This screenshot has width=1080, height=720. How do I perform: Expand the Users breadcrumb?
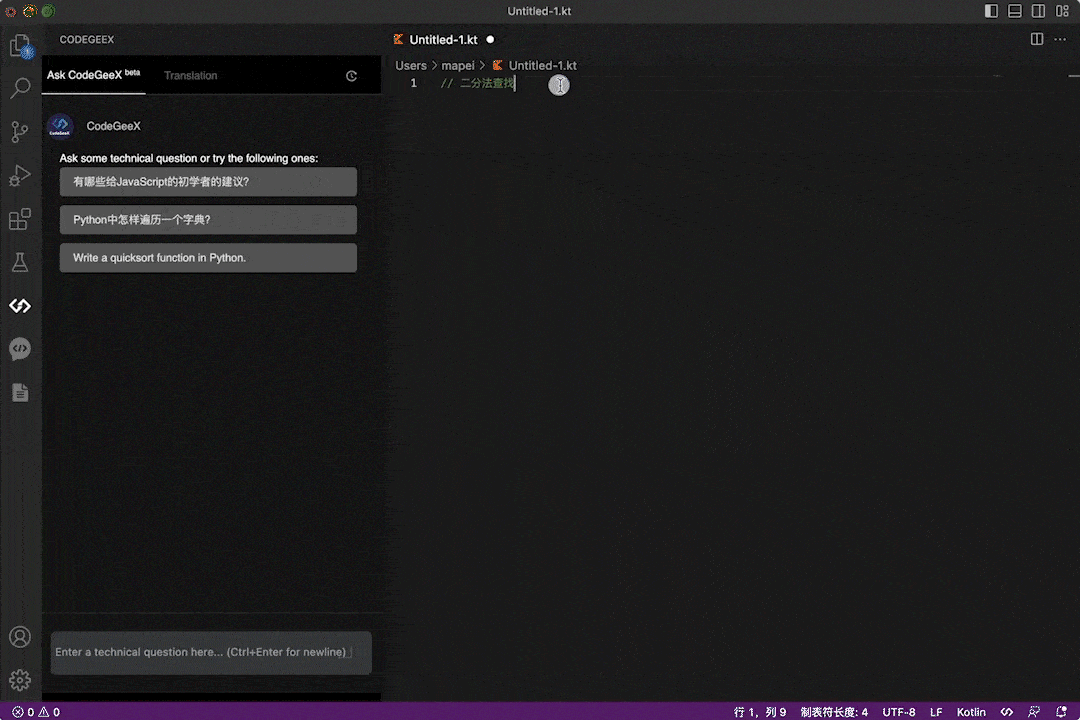tap(411, 65)
